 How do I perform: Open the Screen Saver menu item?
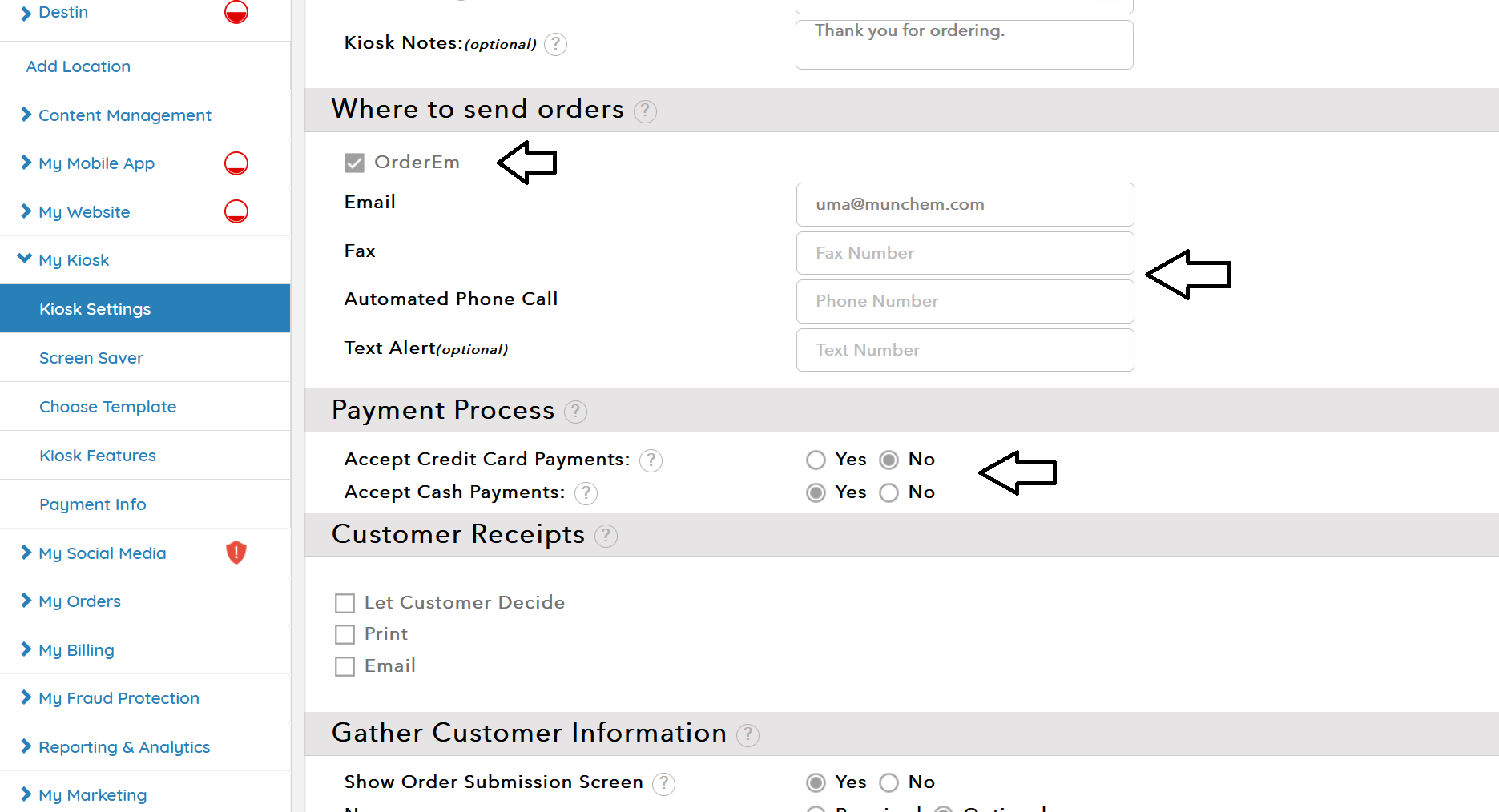pyautogui.click(x=91, y=358)
